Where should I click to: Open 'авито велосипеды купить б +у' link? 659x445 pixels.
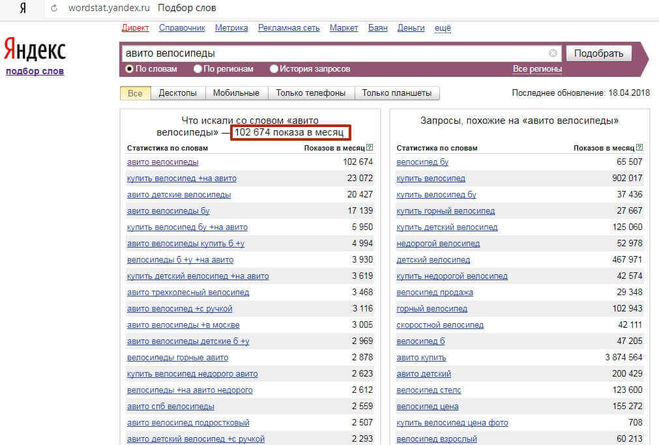tap(186, 244)
